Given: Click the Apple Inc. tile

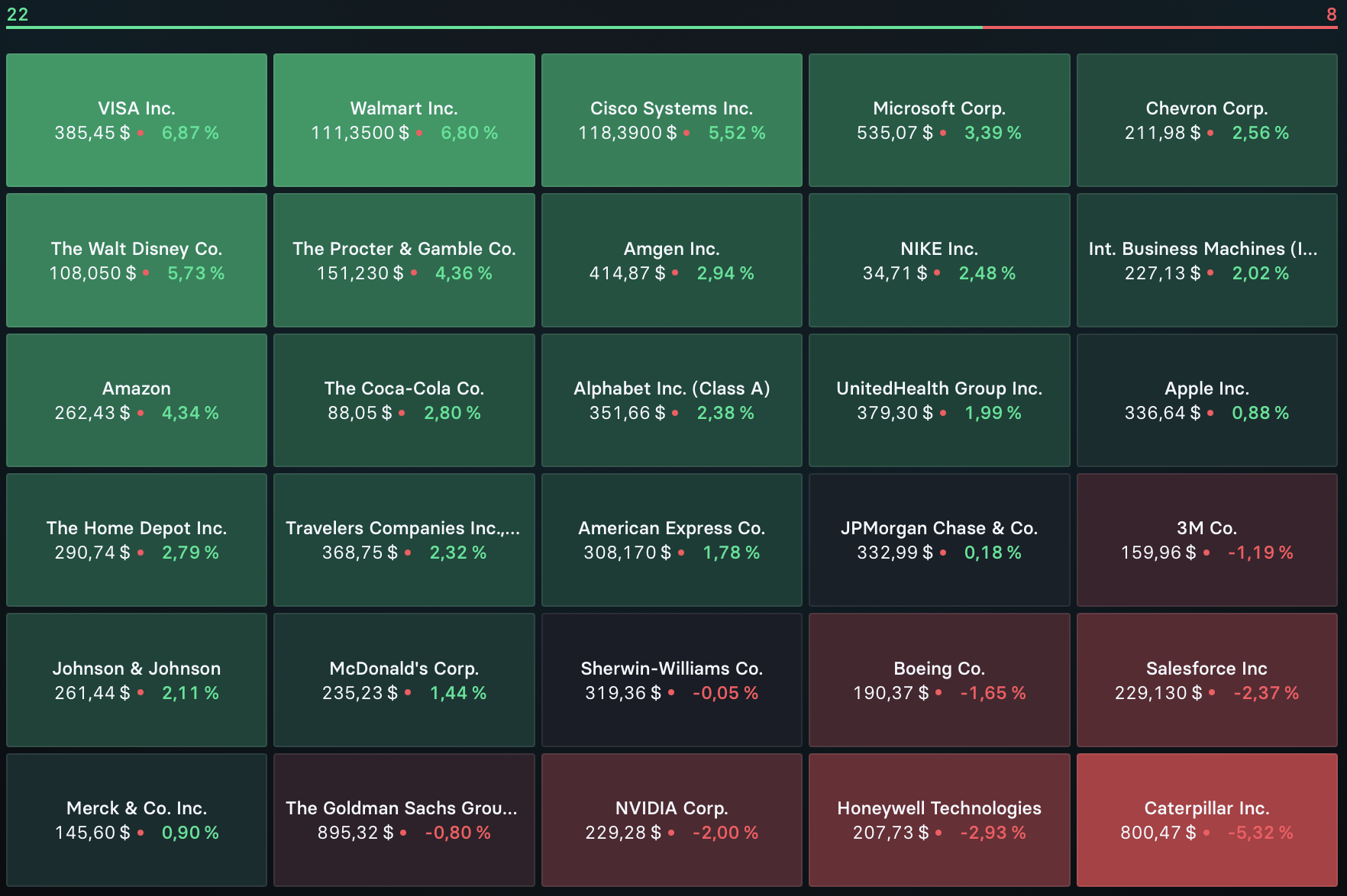Looking at the screenshot, I should tap(1207, 400).
